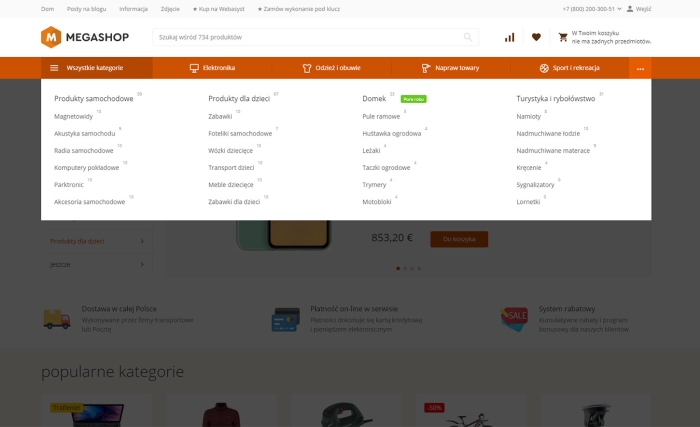Open Taczki ogrodowe subcategory
This screenshot has height=427, width=700.
pyautogui.click(x=386, y=167)
